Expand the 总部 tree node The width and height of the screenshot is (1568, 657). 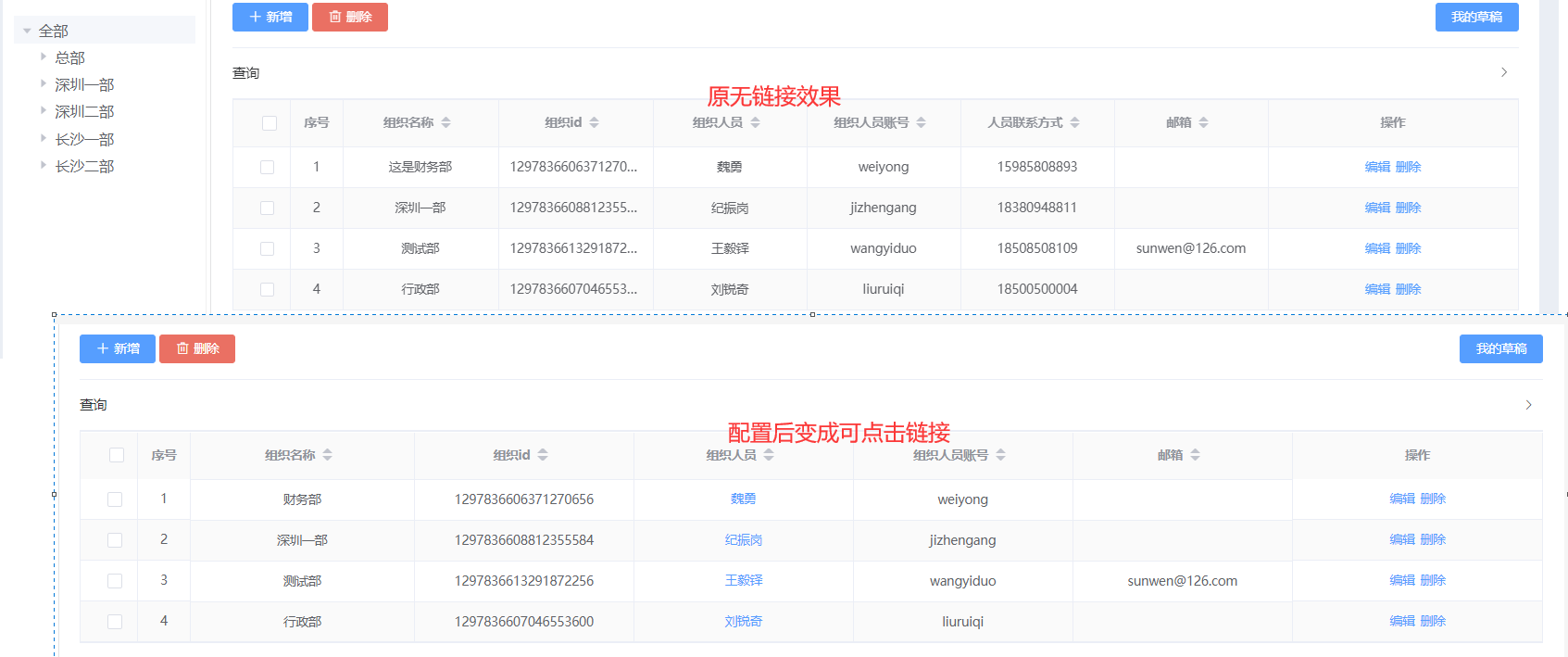pos(44,57)
